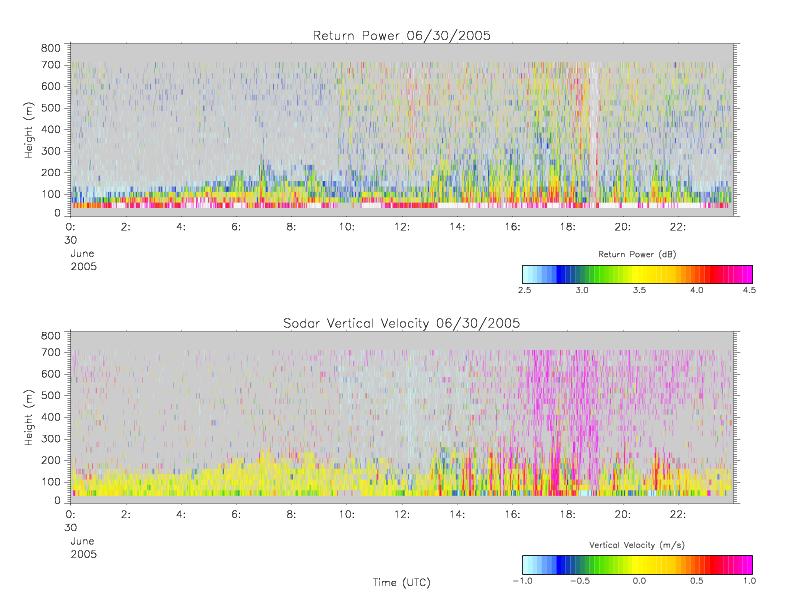
Task: Click the '3.0' tick on Return Power color bar
Action: click(582, 290)
